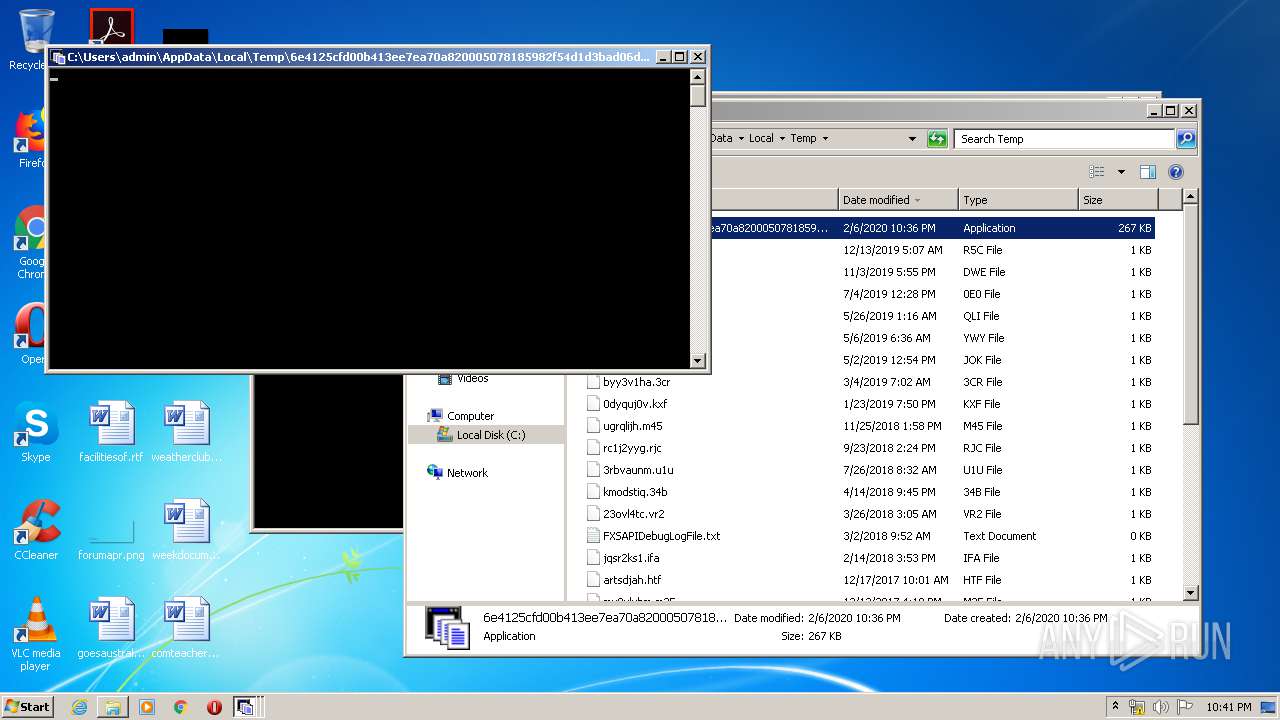The image size is (1280, 720).
Task: Open the view options dropdown arrow
Action: point(1121,172)
